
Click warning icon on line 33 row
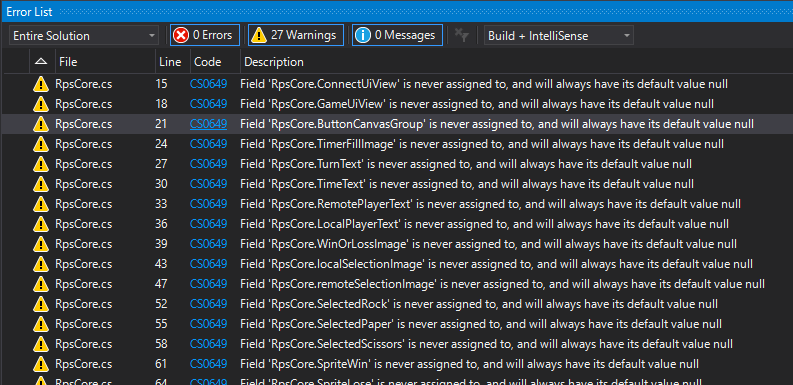coord(41,204)
